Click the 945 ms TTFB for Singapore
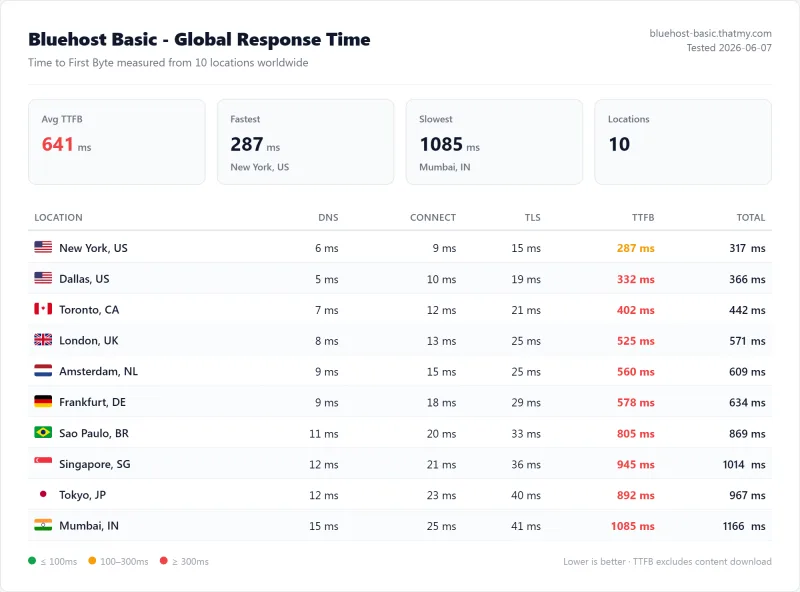This screenshot has height=592, width=800. 635,464
